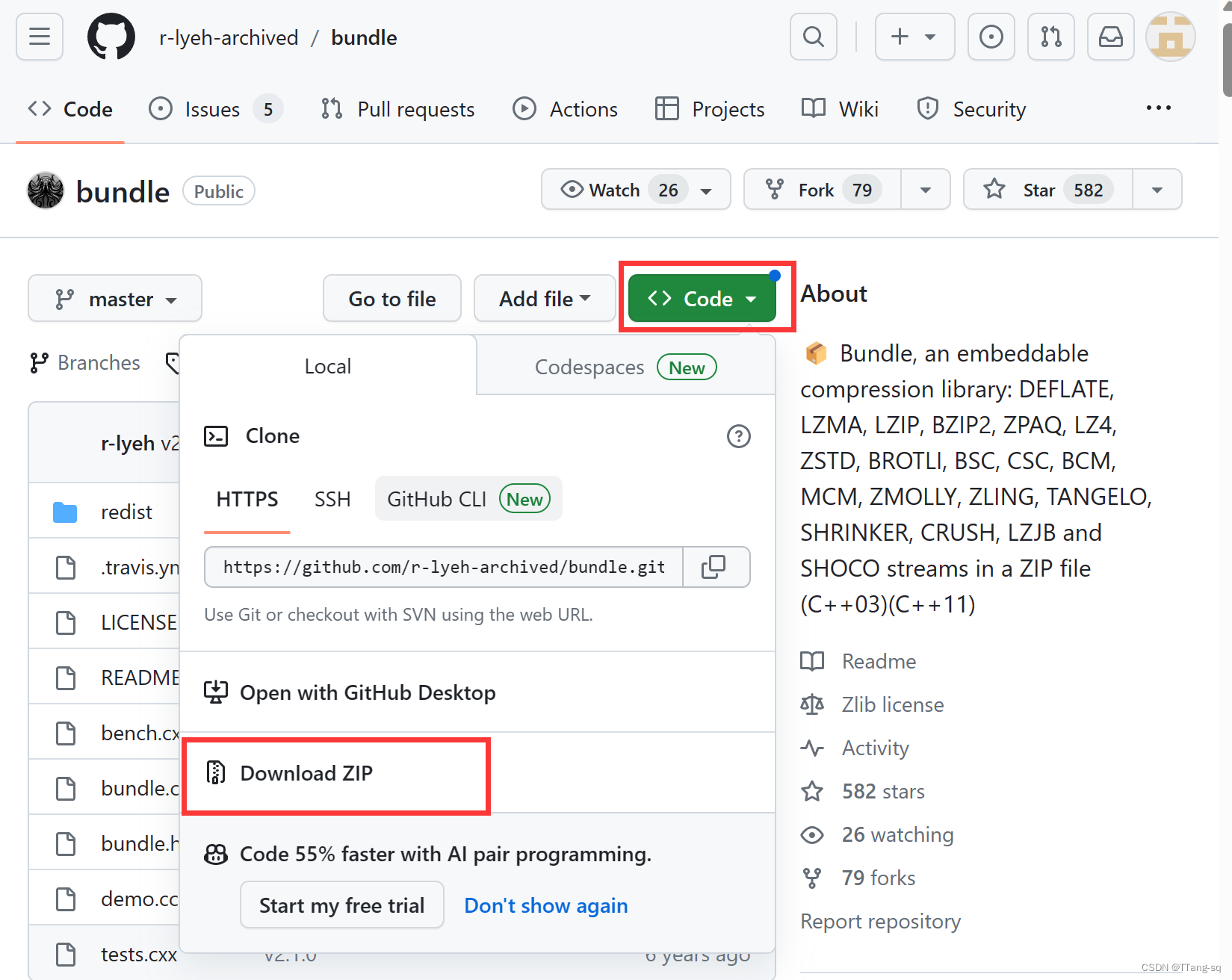Open the clone help question-mark icon
This screenshot has width=1232, height=980.
point(739,436)
